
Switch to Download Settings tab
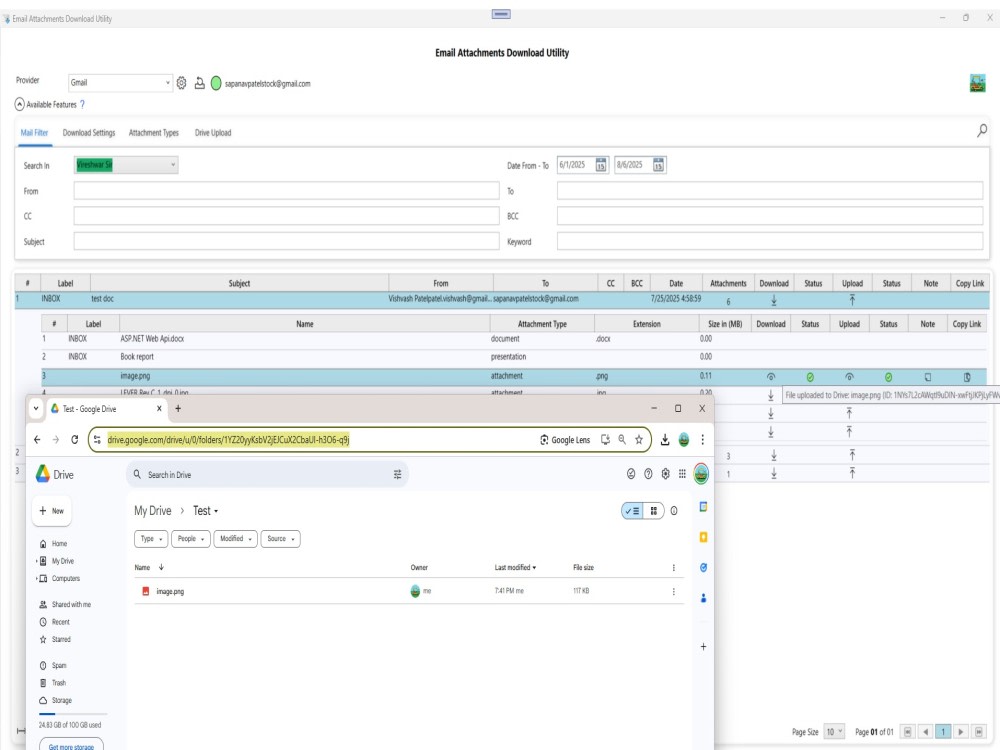[x=89, y=133]
